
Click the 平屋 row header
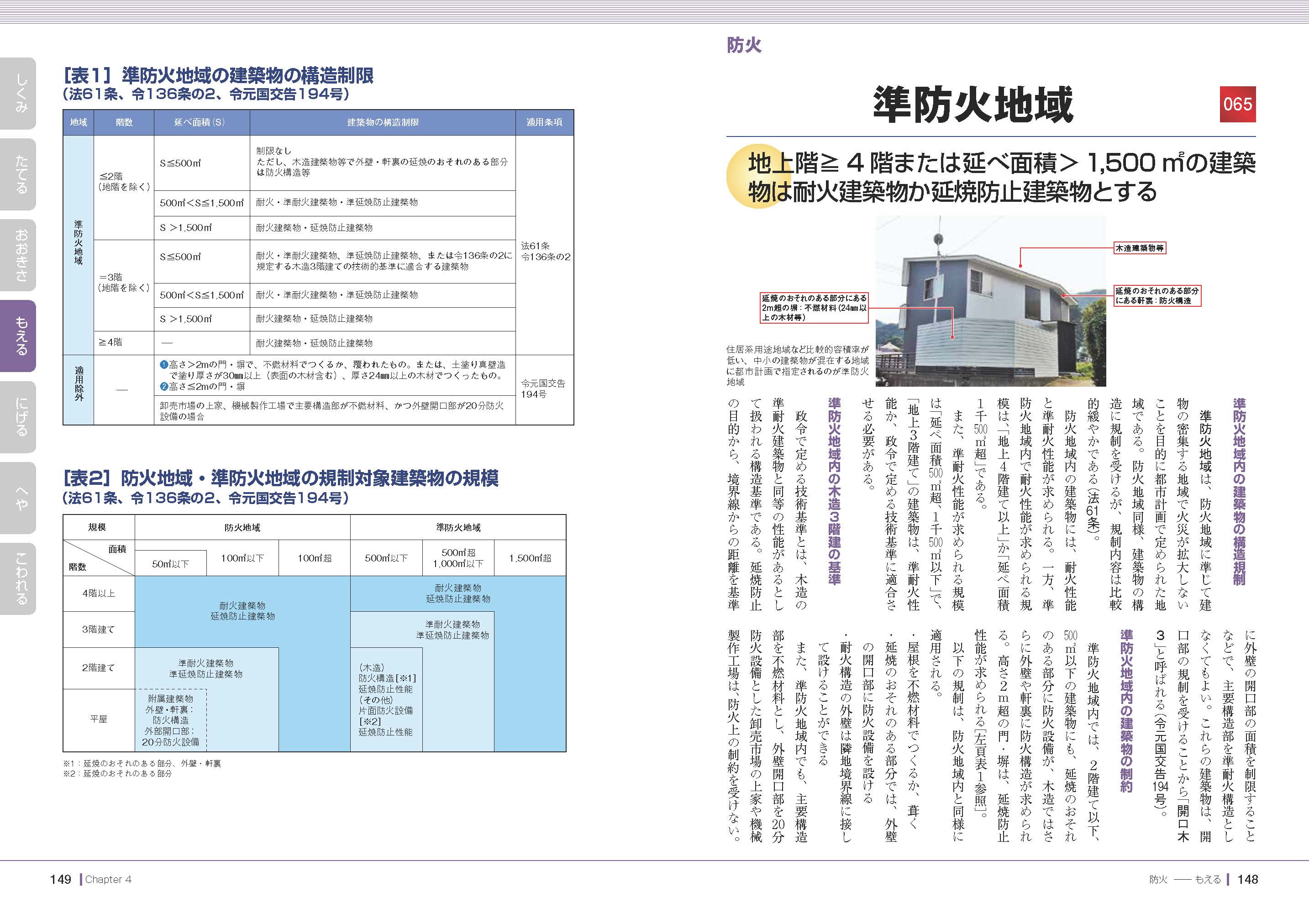pos(99,719)
